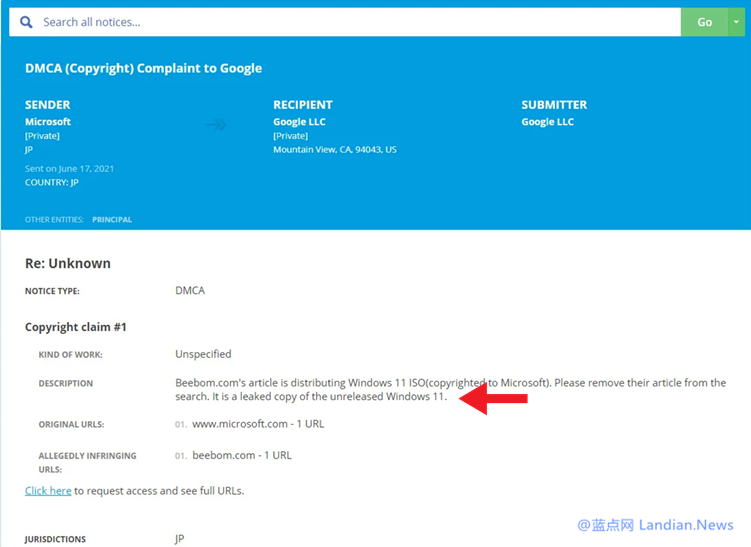Image resolution: width=751 pixels, height=547 pixels.
Task: Select the 'Sent on June 17, 2021' text
Action: (x=69, y=169)
